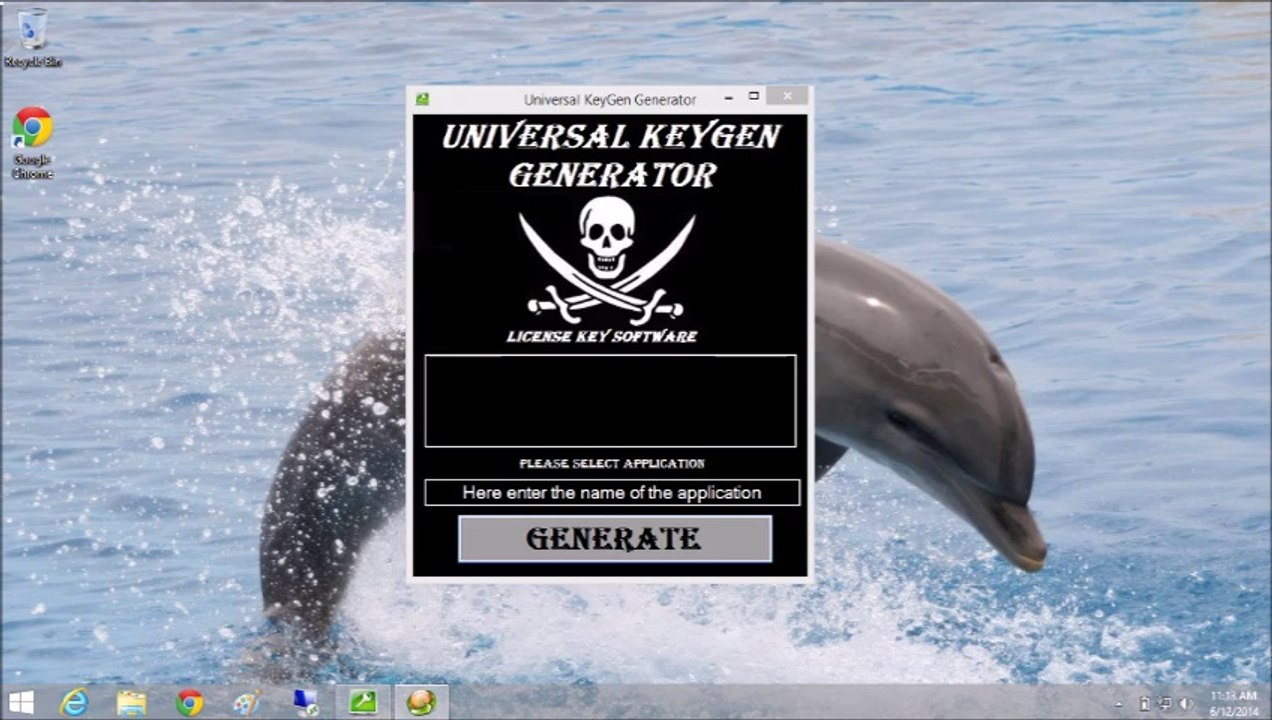
Task: Click the volume speaker tray icon
Action: point(1187,704)
